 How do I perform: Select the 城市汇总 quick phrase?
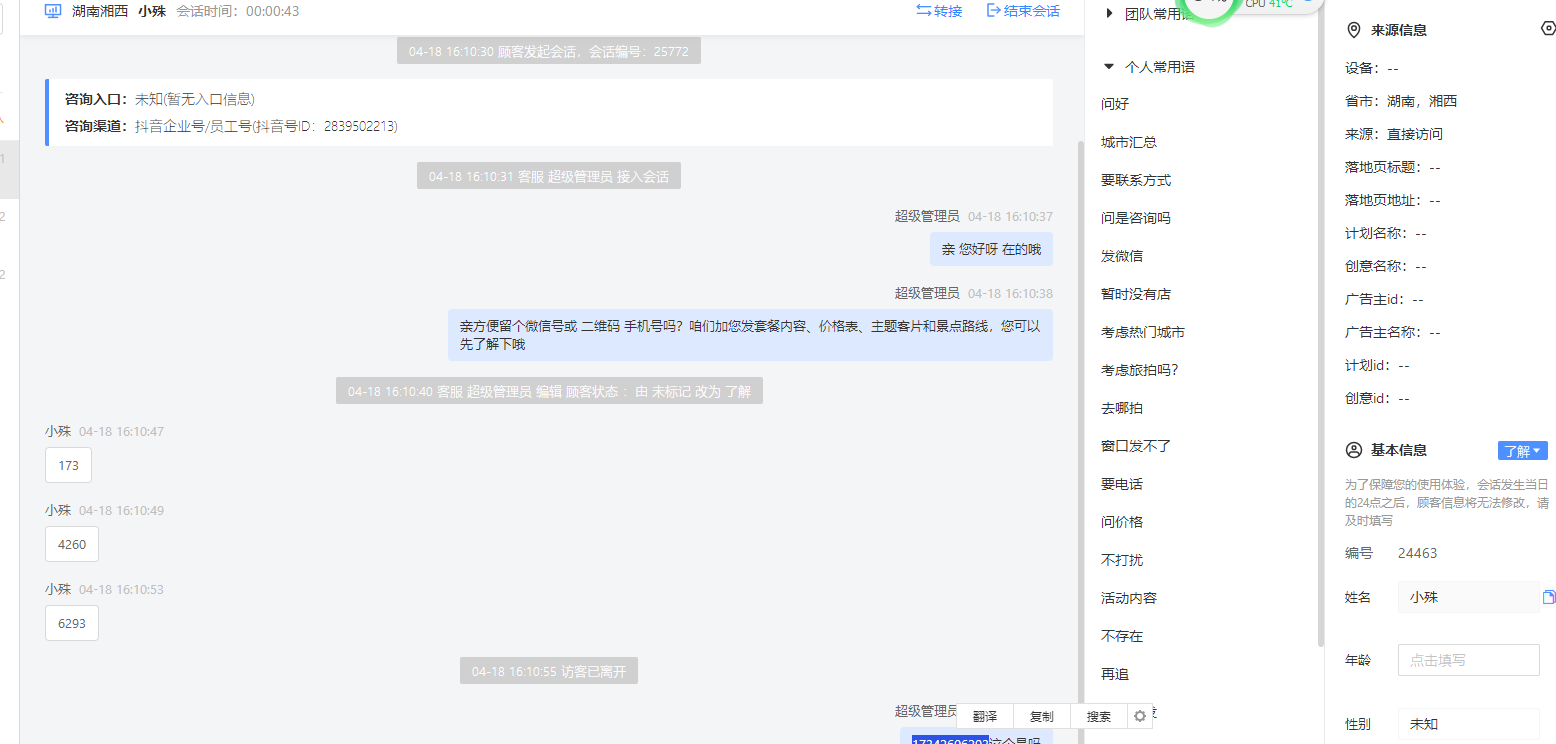1129,142
